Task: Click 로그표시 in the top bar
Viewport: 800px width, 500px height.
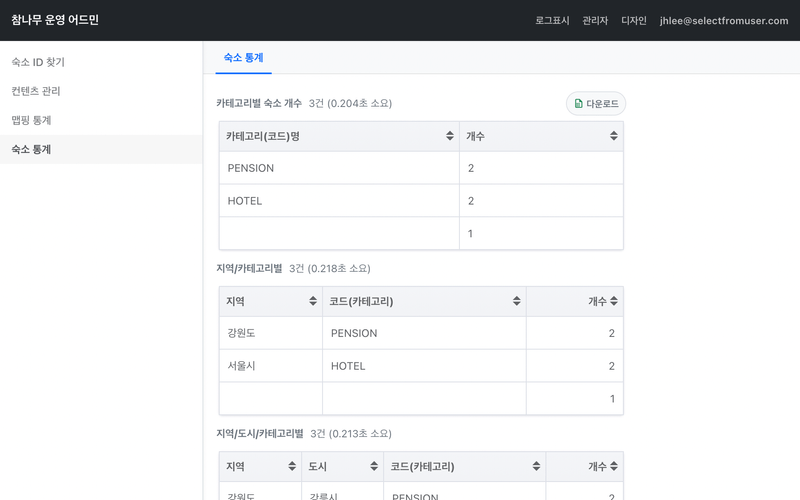Action: point(552,20)
